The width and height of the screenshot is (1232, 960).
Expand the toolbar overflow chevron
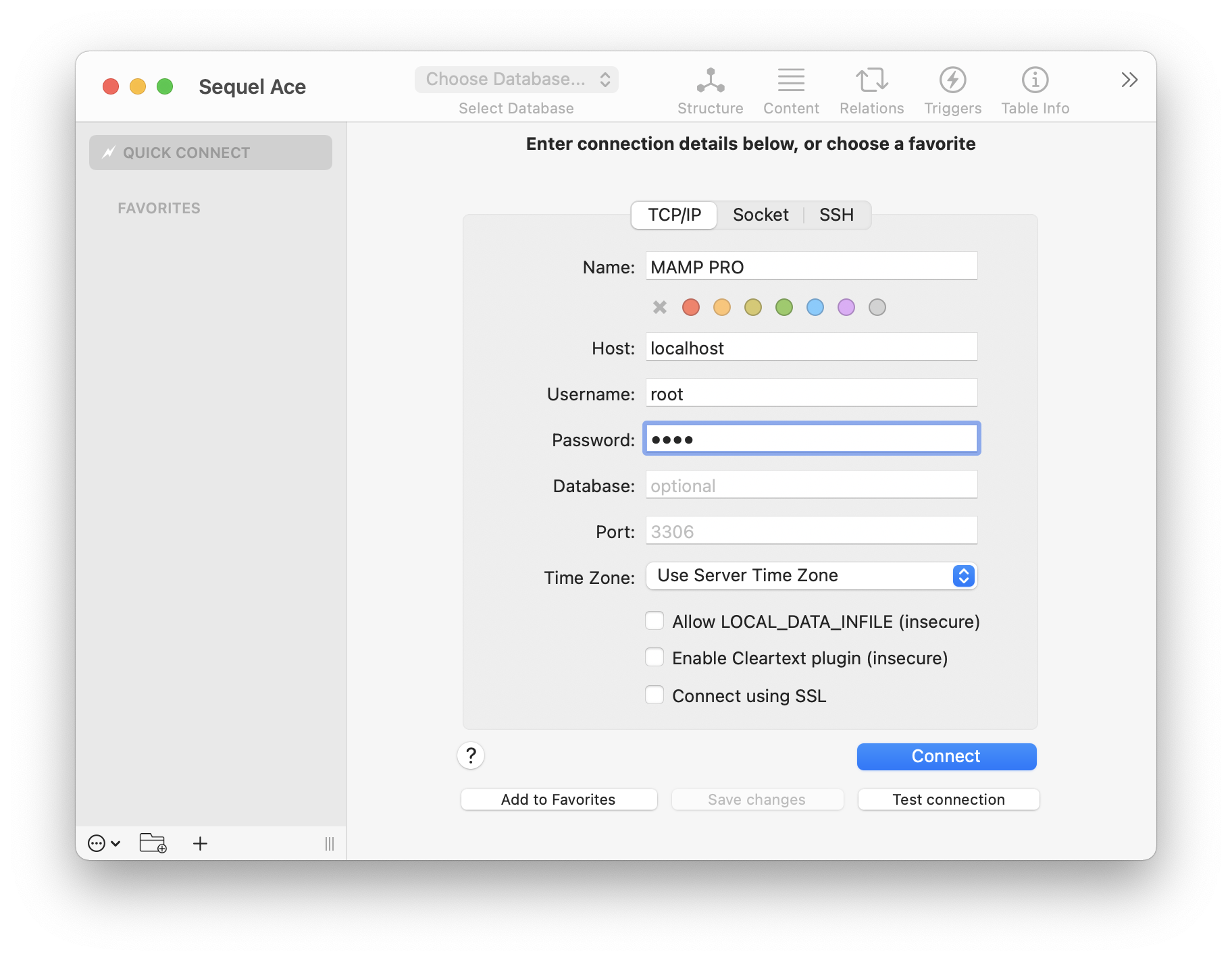(x=1129, y=80)
